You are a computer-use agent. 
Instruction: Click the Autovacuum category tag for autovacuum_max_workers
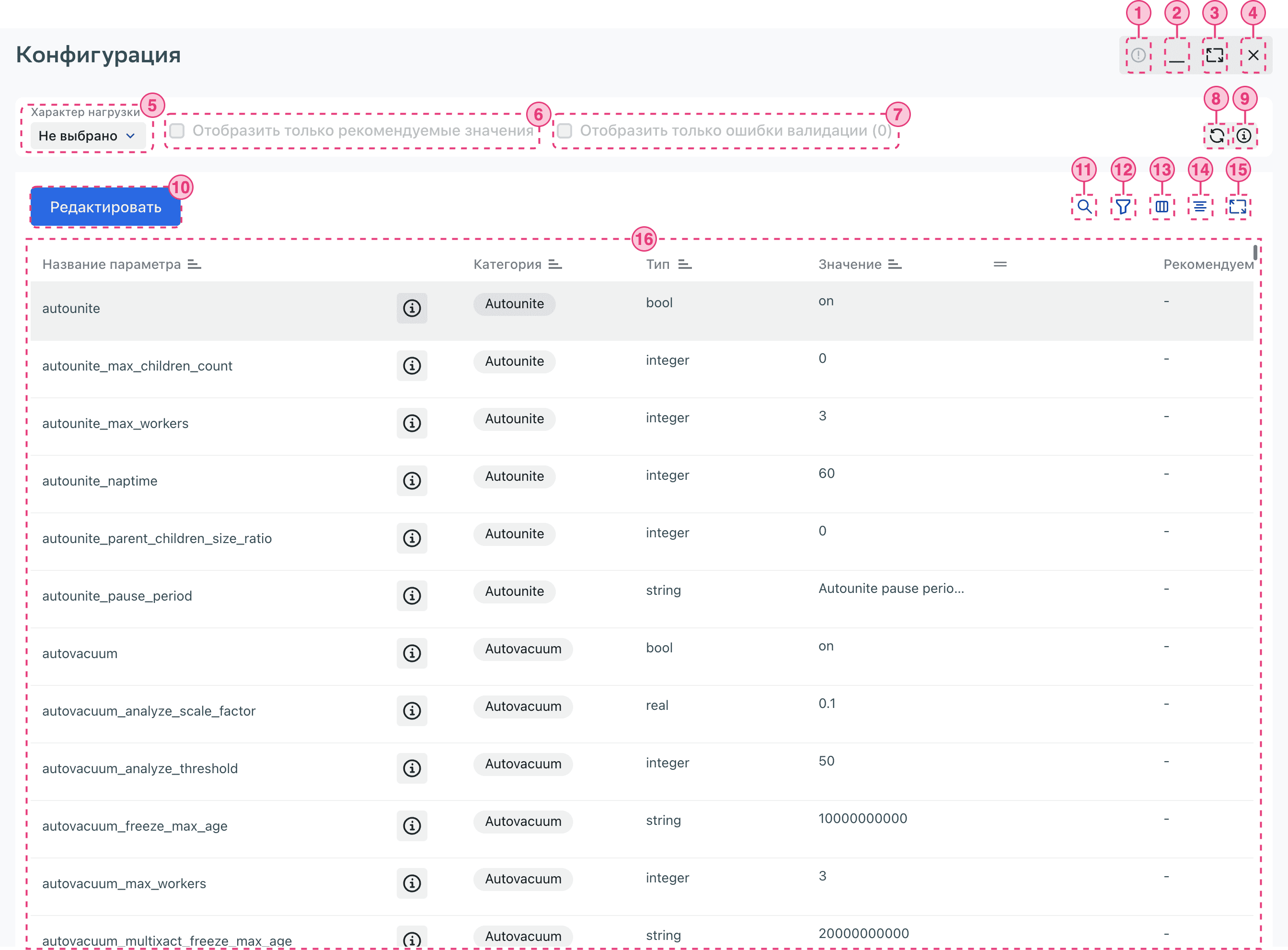(x=522, y=879)
